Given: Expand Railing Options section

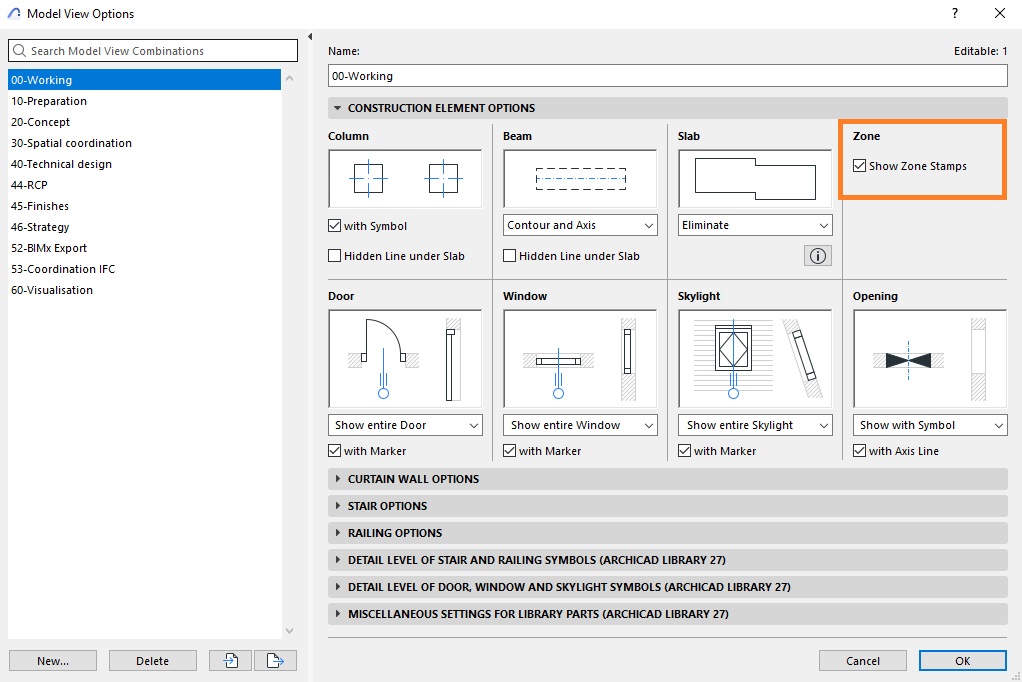Looking at the screenshot, I should click(x=667, y=533).
